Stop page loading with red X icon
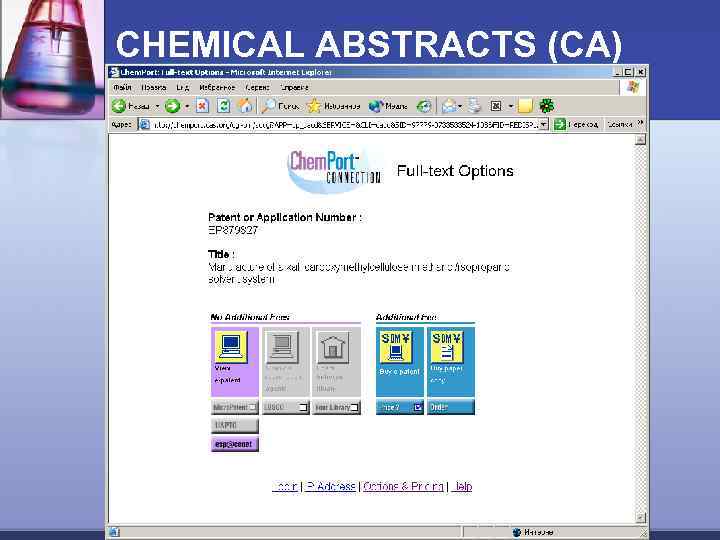This screenshot has width=720, height=540. coord(202,106)
